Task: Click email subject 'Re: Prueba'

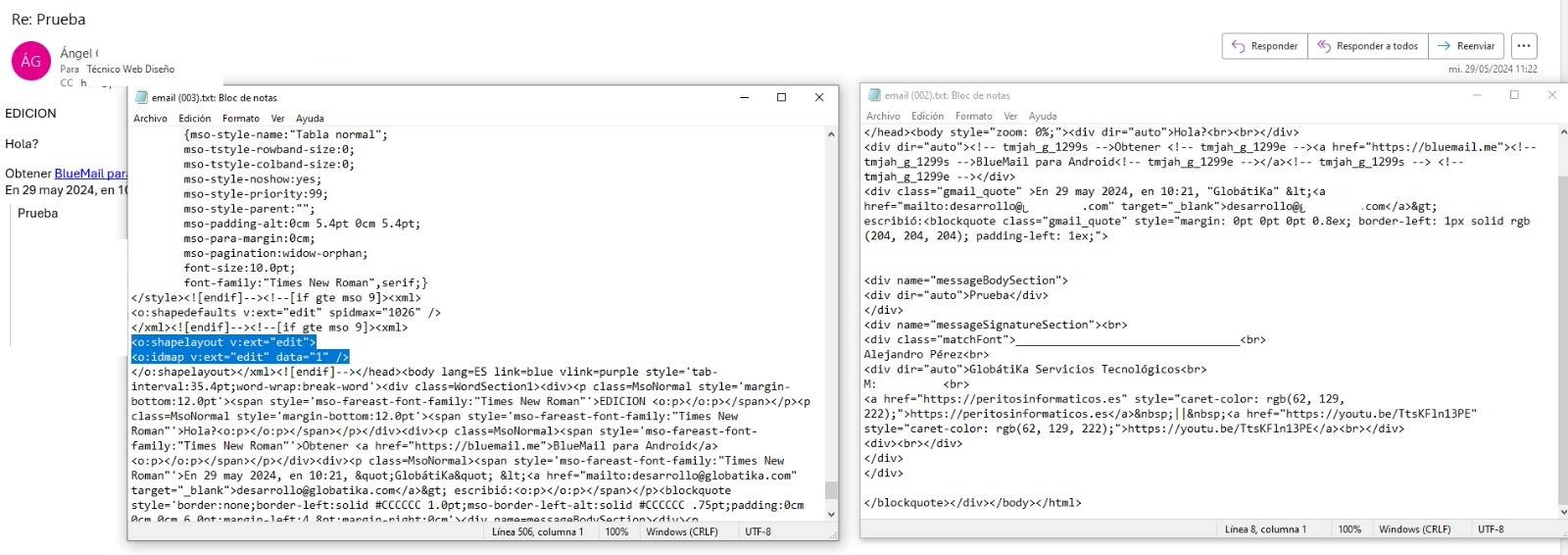Action: (x=48, y=20)
